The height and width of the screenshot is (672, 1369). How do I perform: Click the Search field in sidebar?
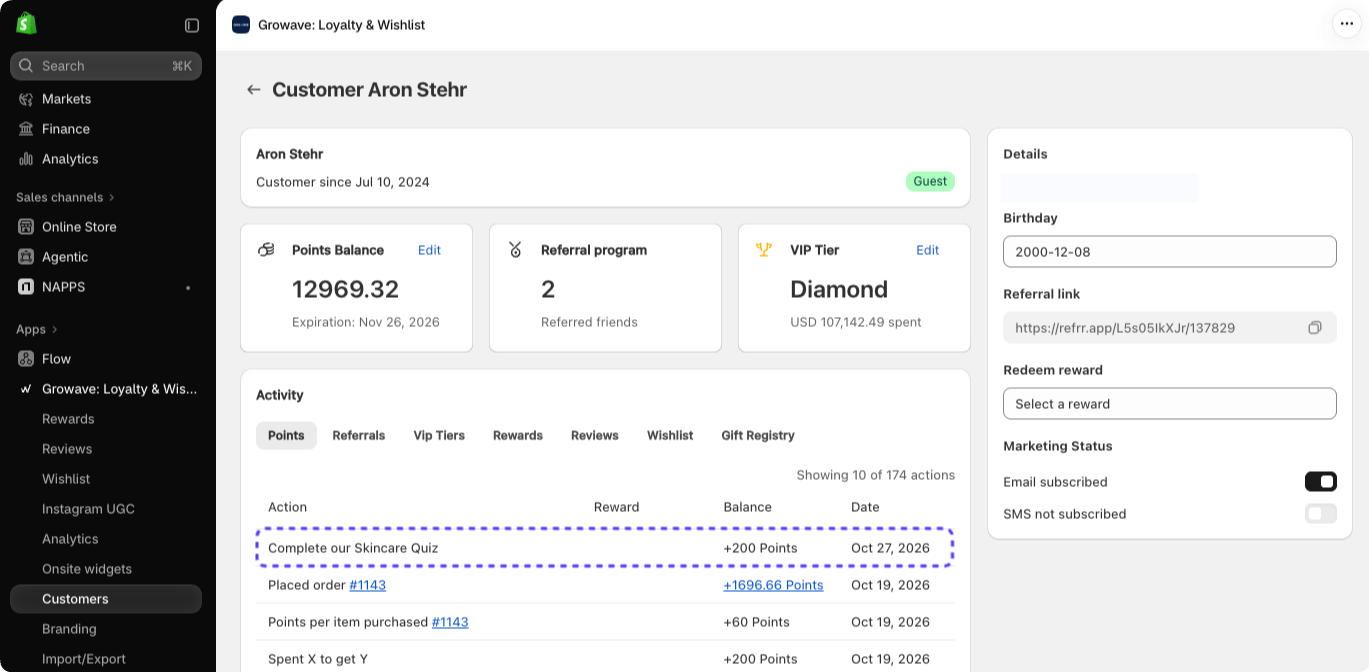[106, 66]
